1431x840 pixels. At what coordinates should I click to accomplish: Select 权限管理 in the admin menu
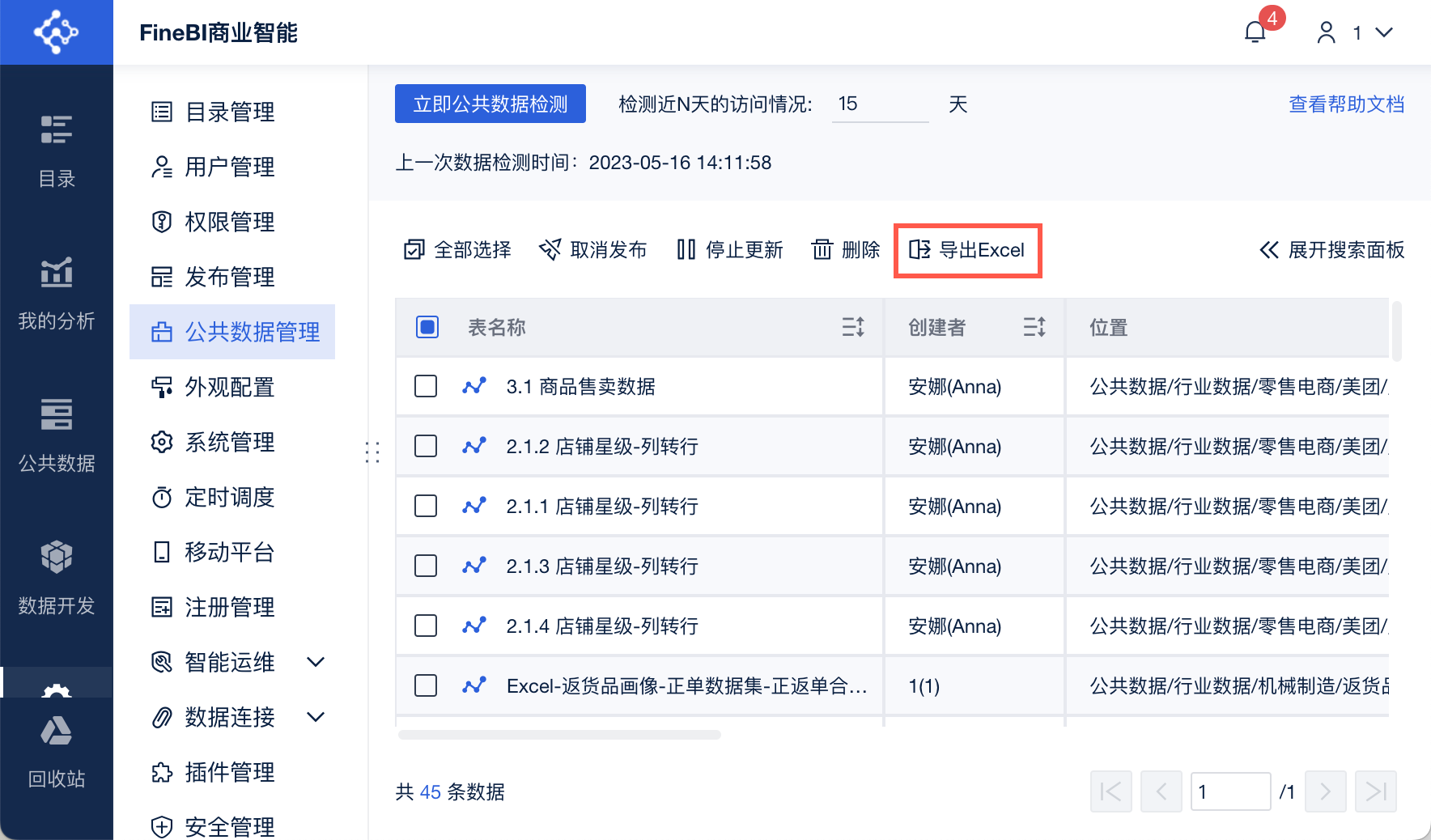[230, 222]
